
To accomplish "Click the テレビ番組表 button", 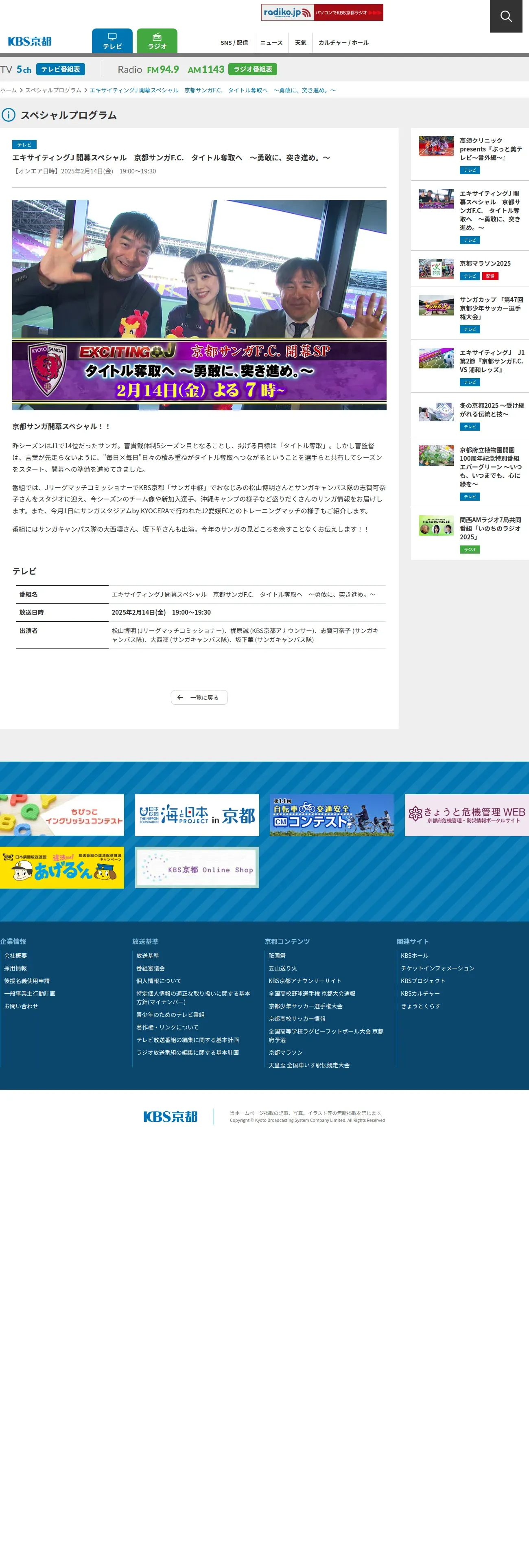I will 60,69.
